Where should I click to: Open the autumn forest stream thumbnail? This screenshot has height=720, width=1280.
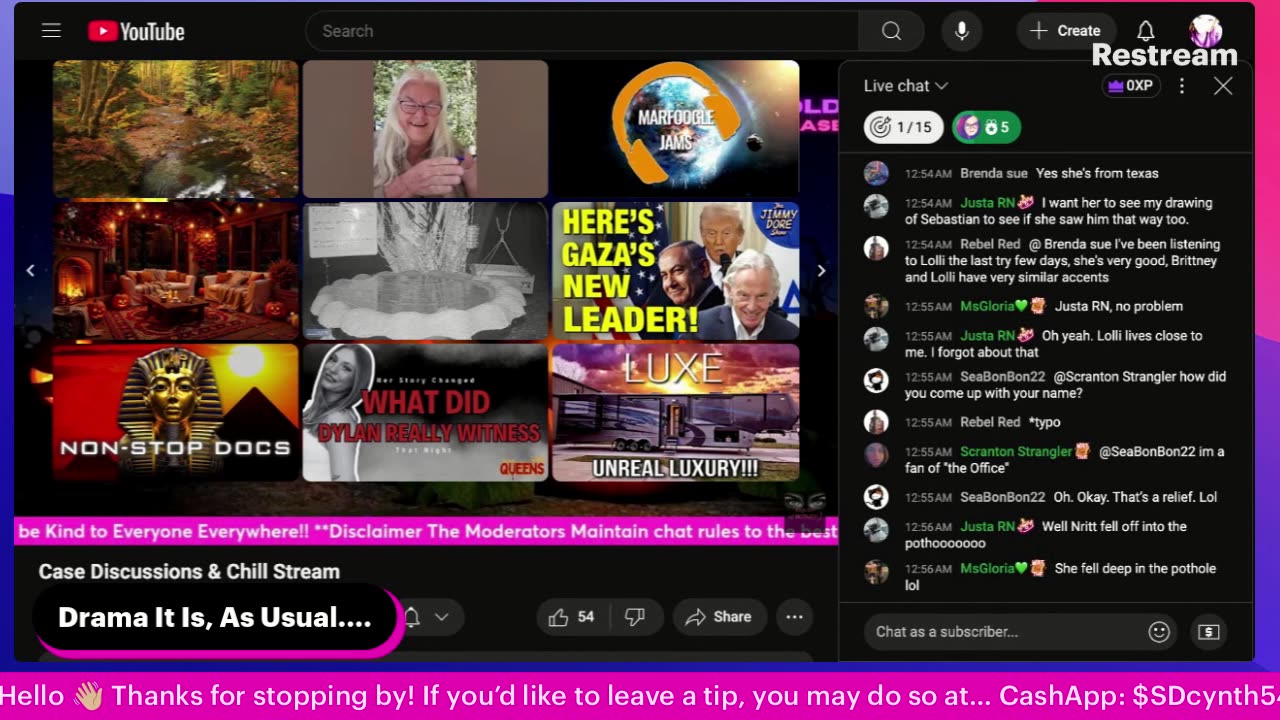pos(176,129)
